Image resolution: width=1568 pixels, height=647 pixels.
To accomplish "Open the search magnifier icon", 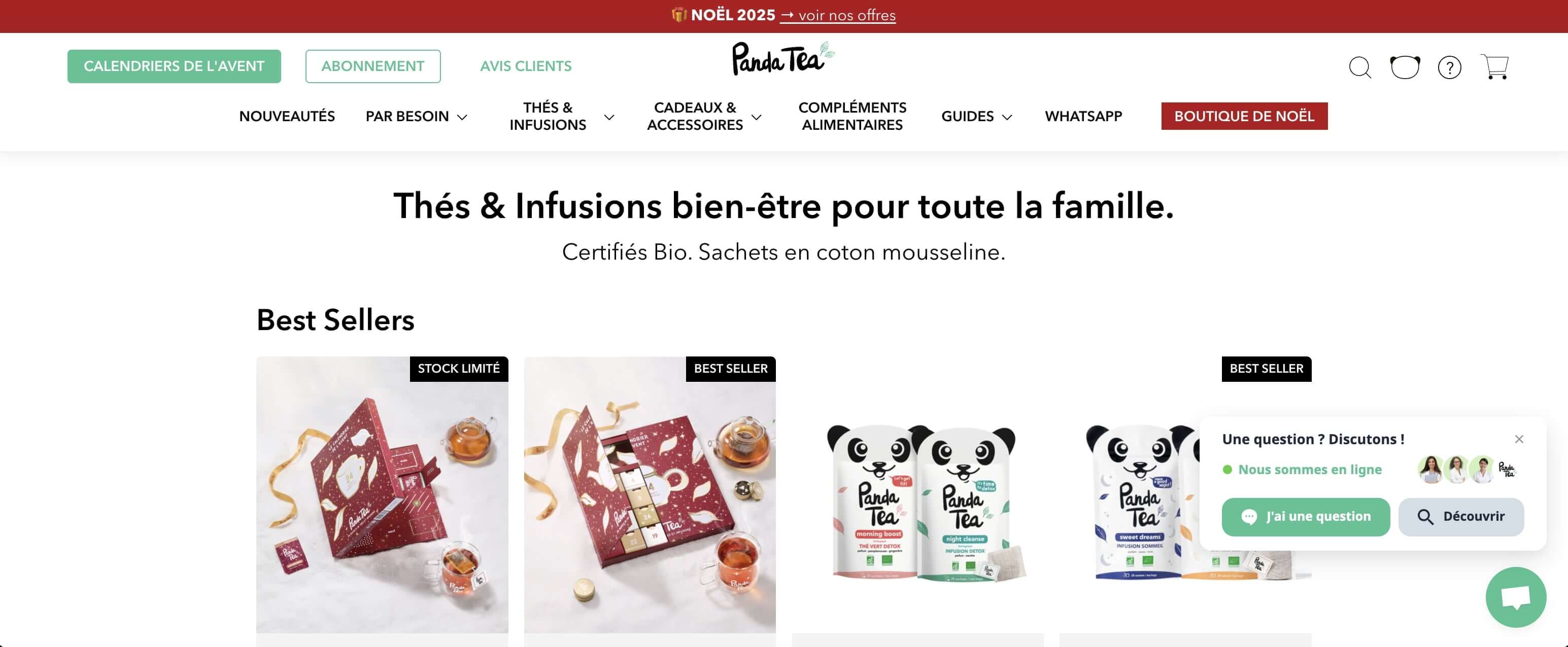I will coord(1360,67).
